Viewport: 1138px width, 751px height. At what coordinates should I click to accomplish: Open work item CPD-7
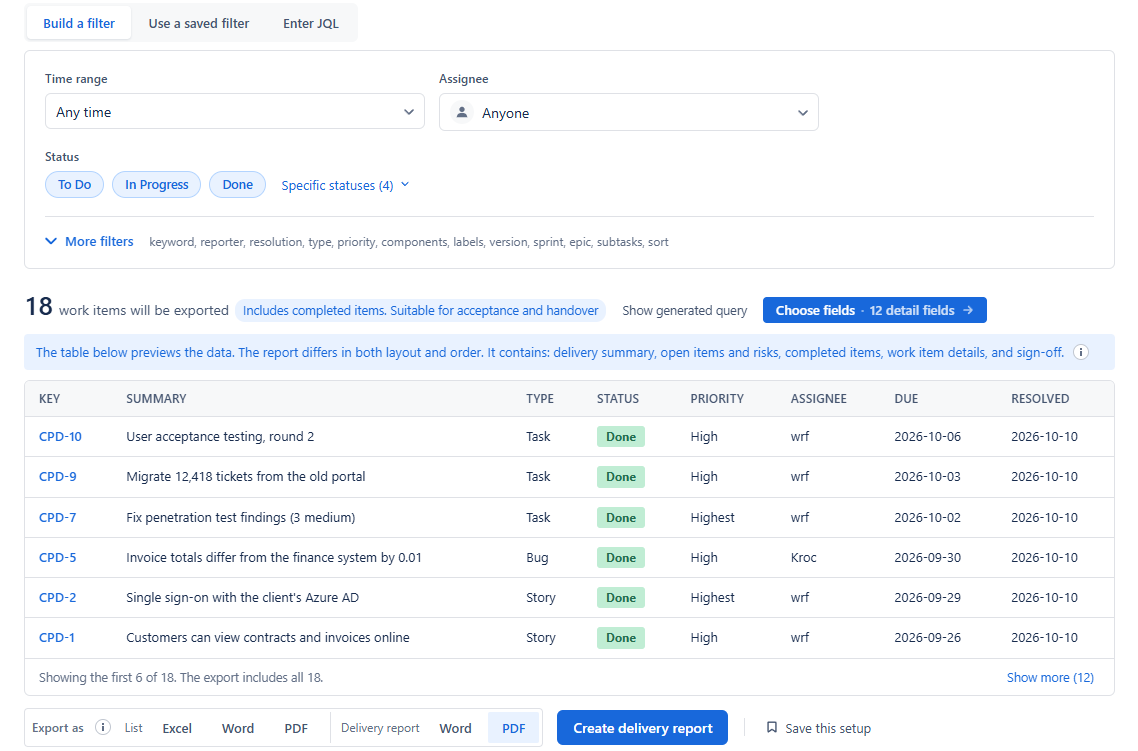pyautogui.click(x=57, y=517)
